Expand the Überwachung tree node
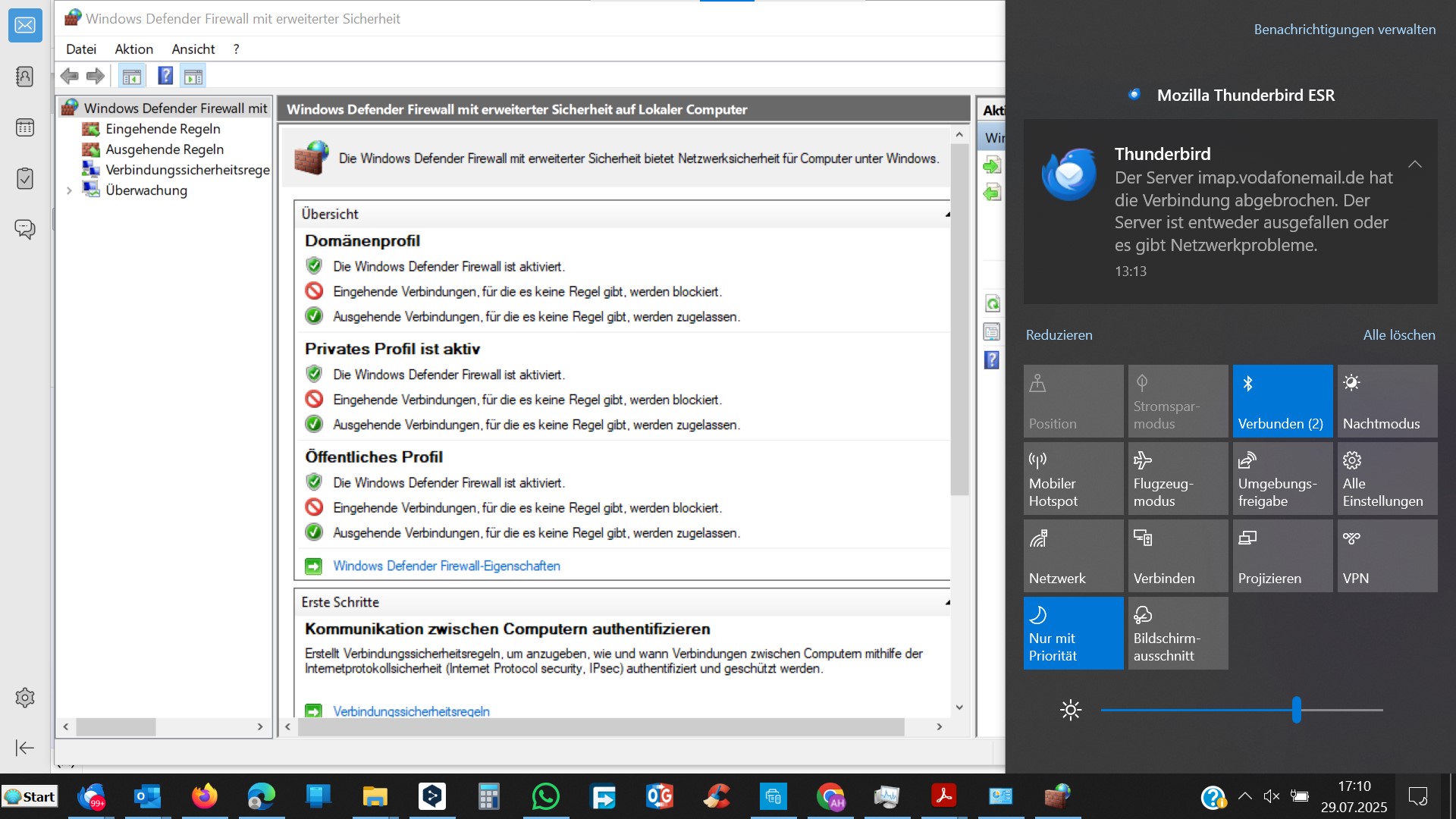The height and width of the screenshot is (819, 1456). pyautogui.click(x=69, y=190)
